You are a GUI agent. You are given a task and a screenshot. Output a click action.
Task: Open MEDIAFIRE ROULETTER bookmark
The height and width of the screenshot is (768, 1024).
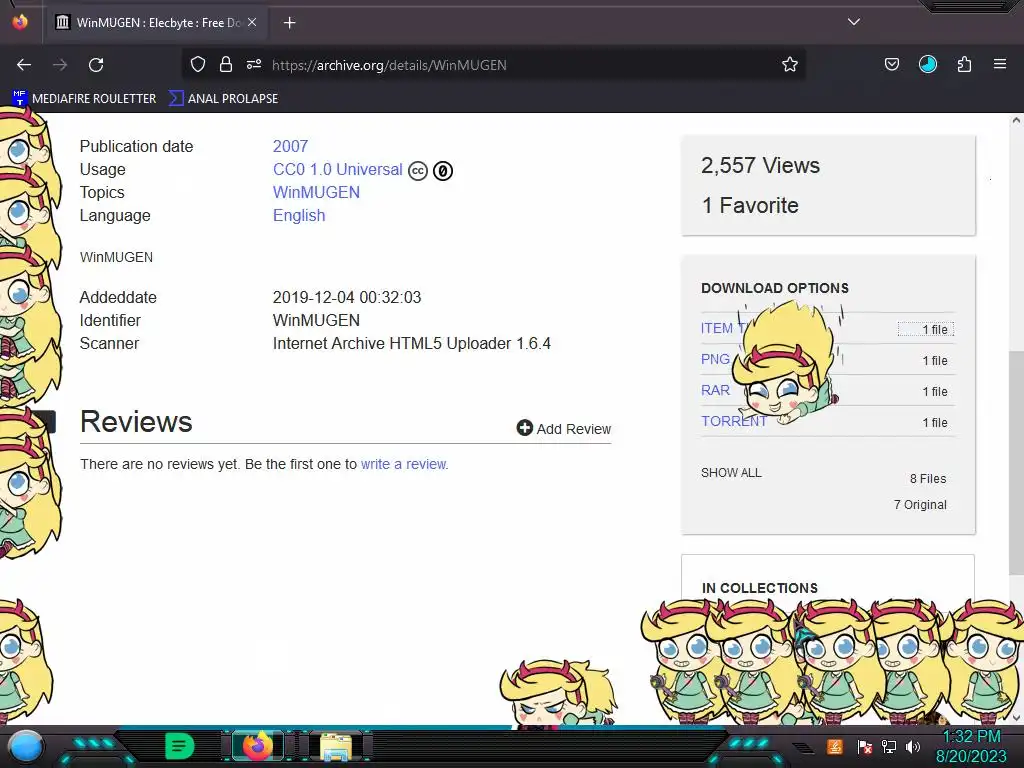pos(84,99)
